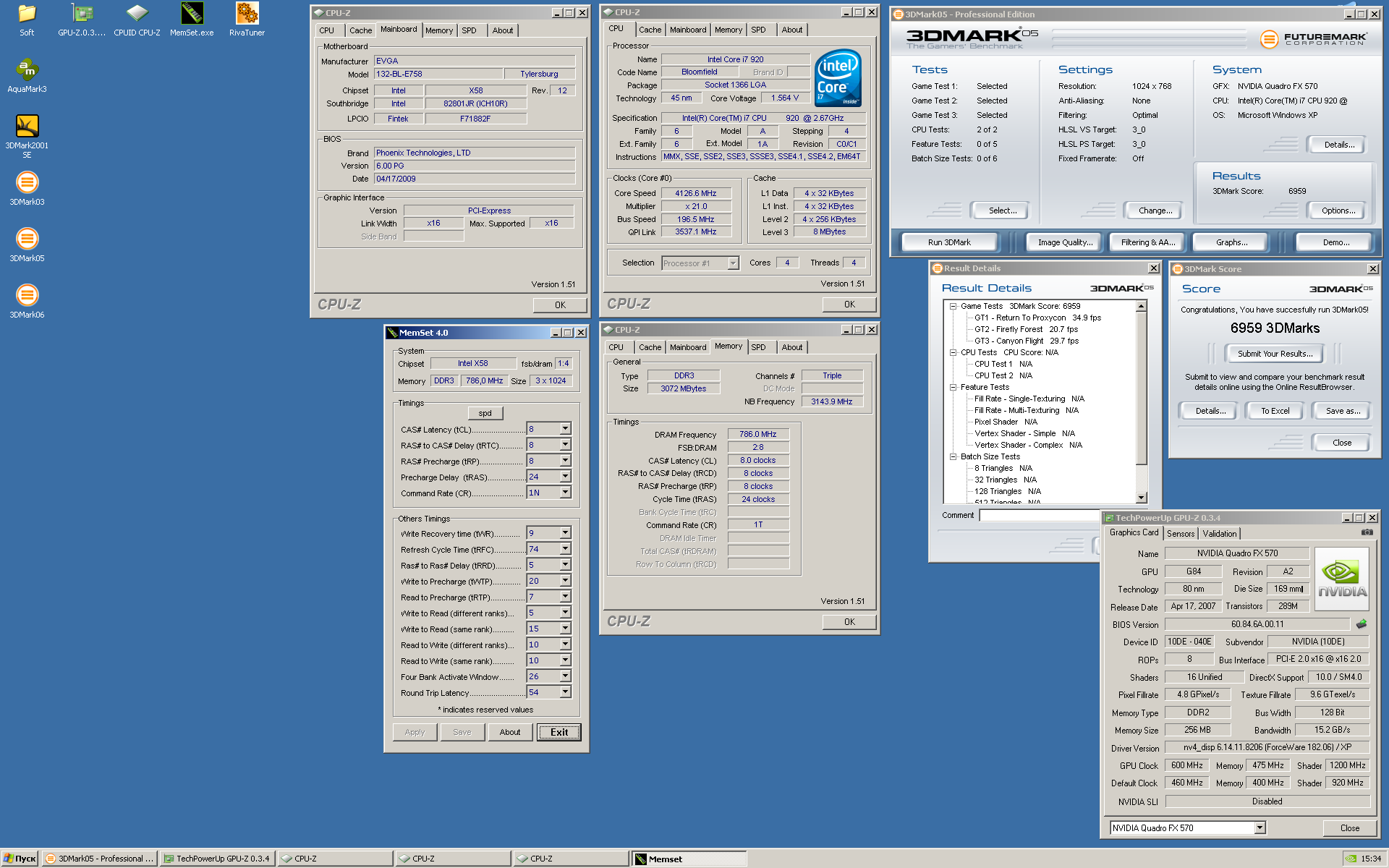Click Exit button in MemSet

(x=559, y=732)
